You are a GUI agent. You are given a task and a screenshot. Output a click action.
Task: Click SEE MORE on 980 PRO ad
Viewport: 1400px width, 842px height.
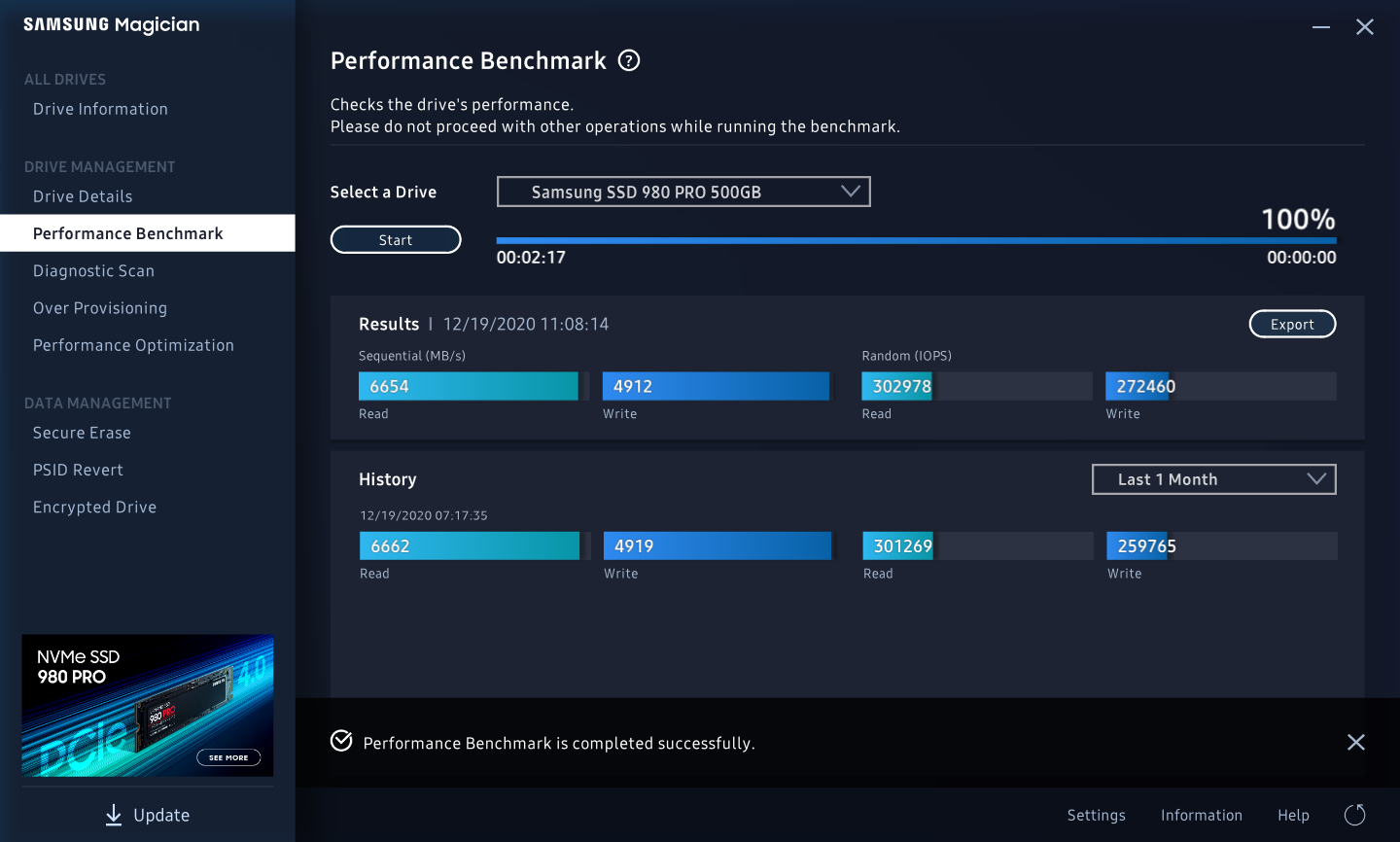coord(228,757)
